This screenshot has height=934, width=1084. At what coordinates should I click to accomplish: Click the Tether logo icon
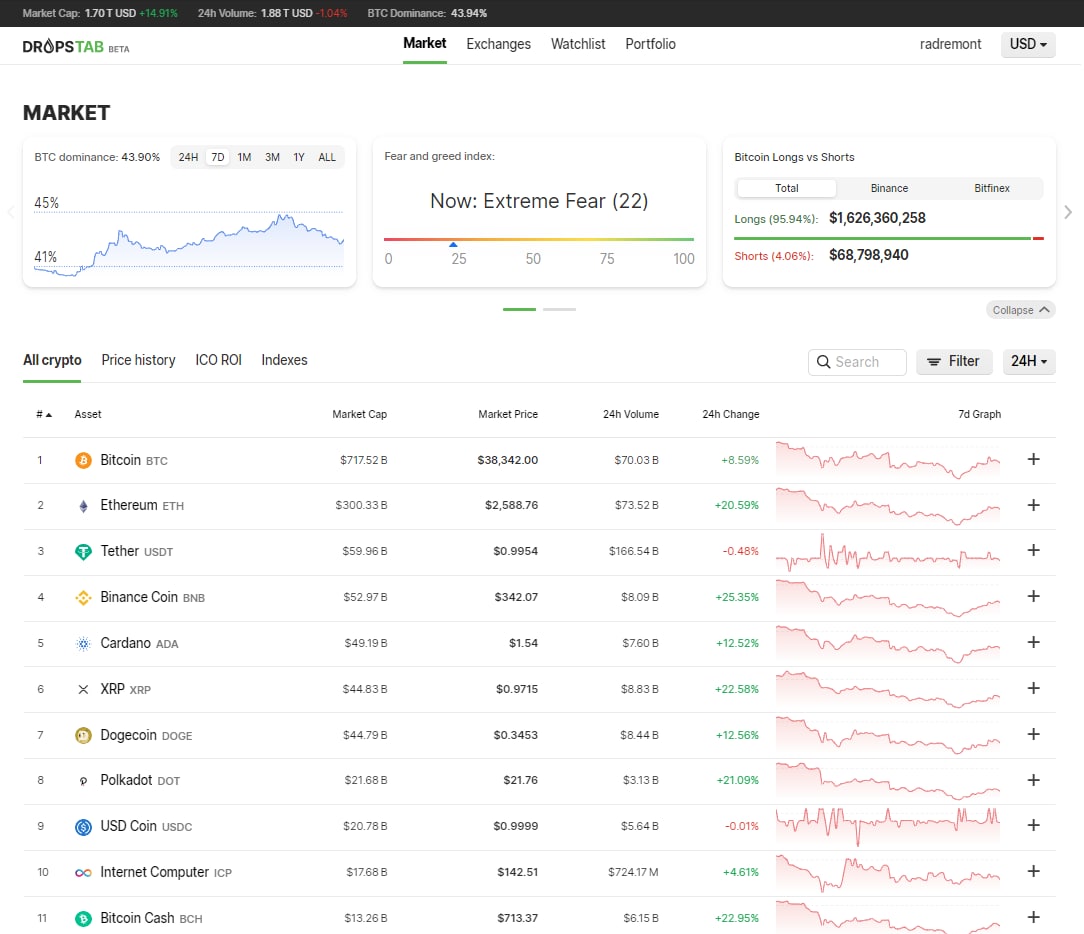(83, 552)
